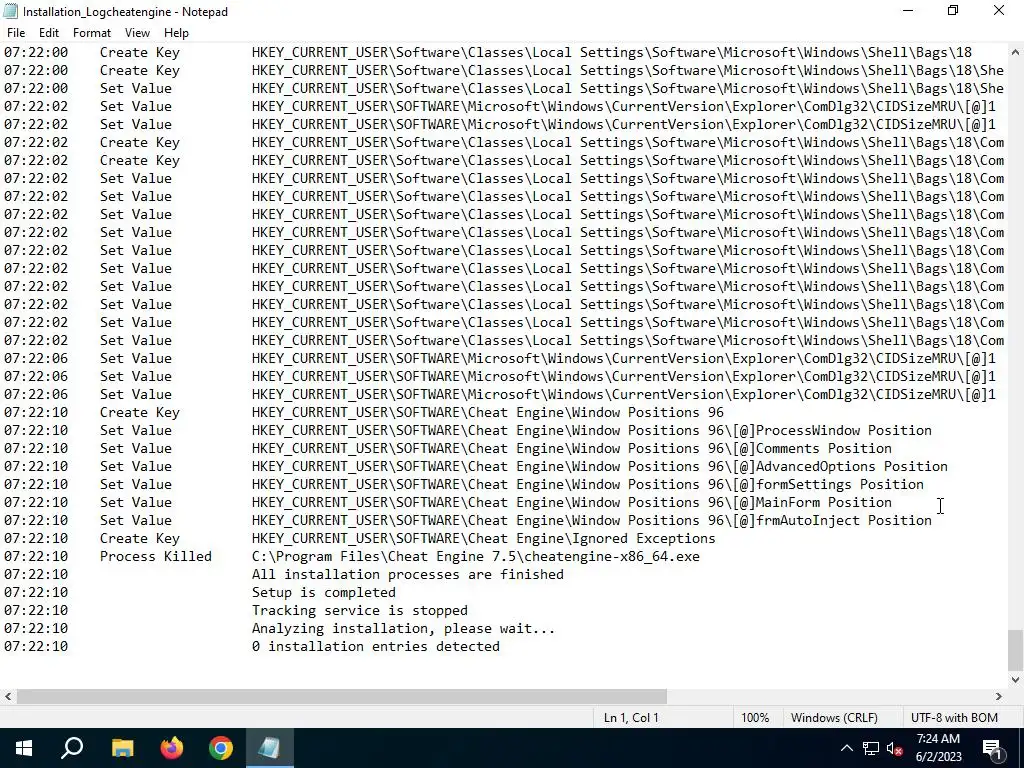Viewport: 1024px width, 768px height.
Task: Click the Notepad taskbar icon
Action: 270,748
